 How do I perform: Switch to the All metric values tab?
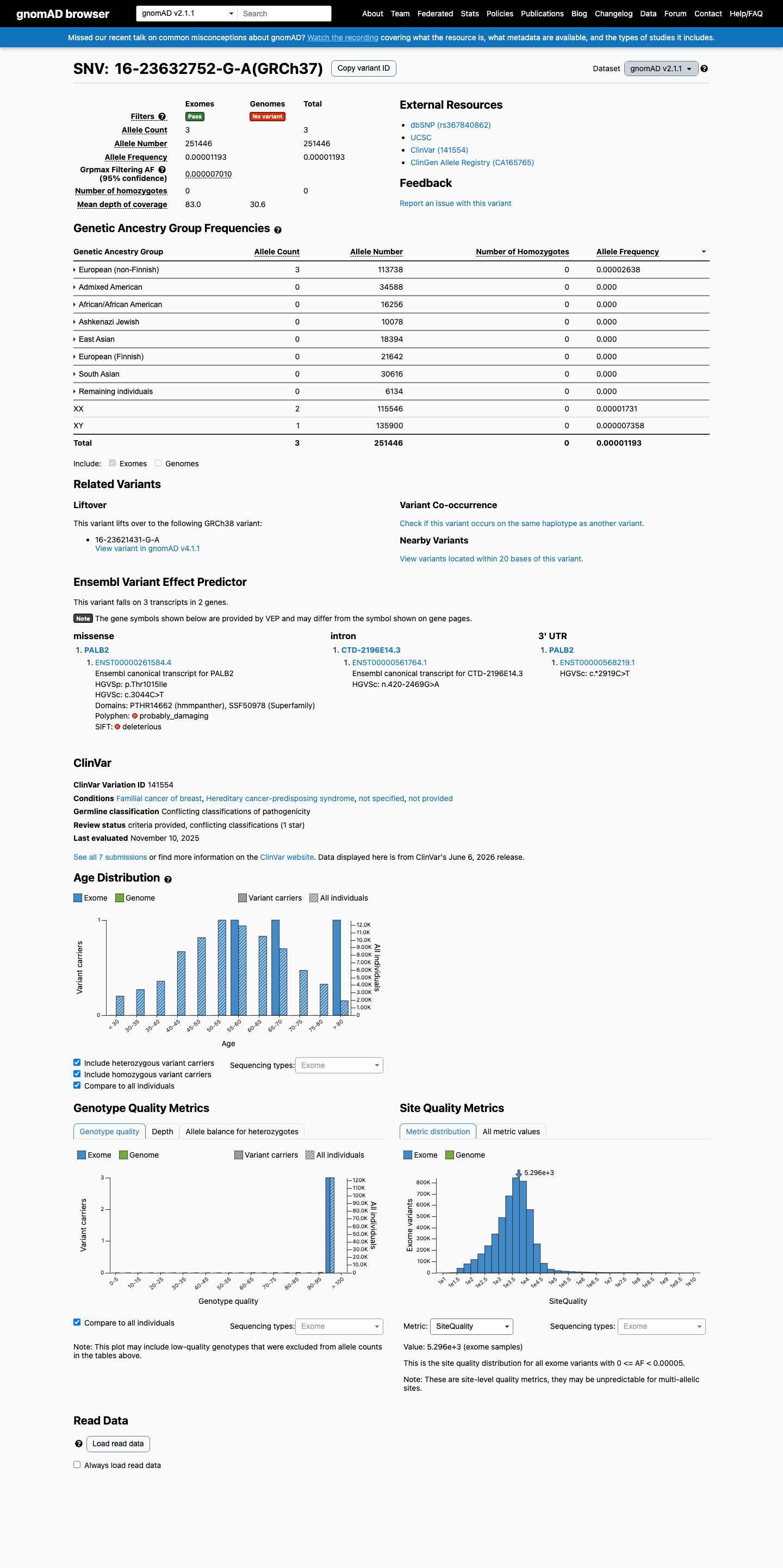(511, 1132)
